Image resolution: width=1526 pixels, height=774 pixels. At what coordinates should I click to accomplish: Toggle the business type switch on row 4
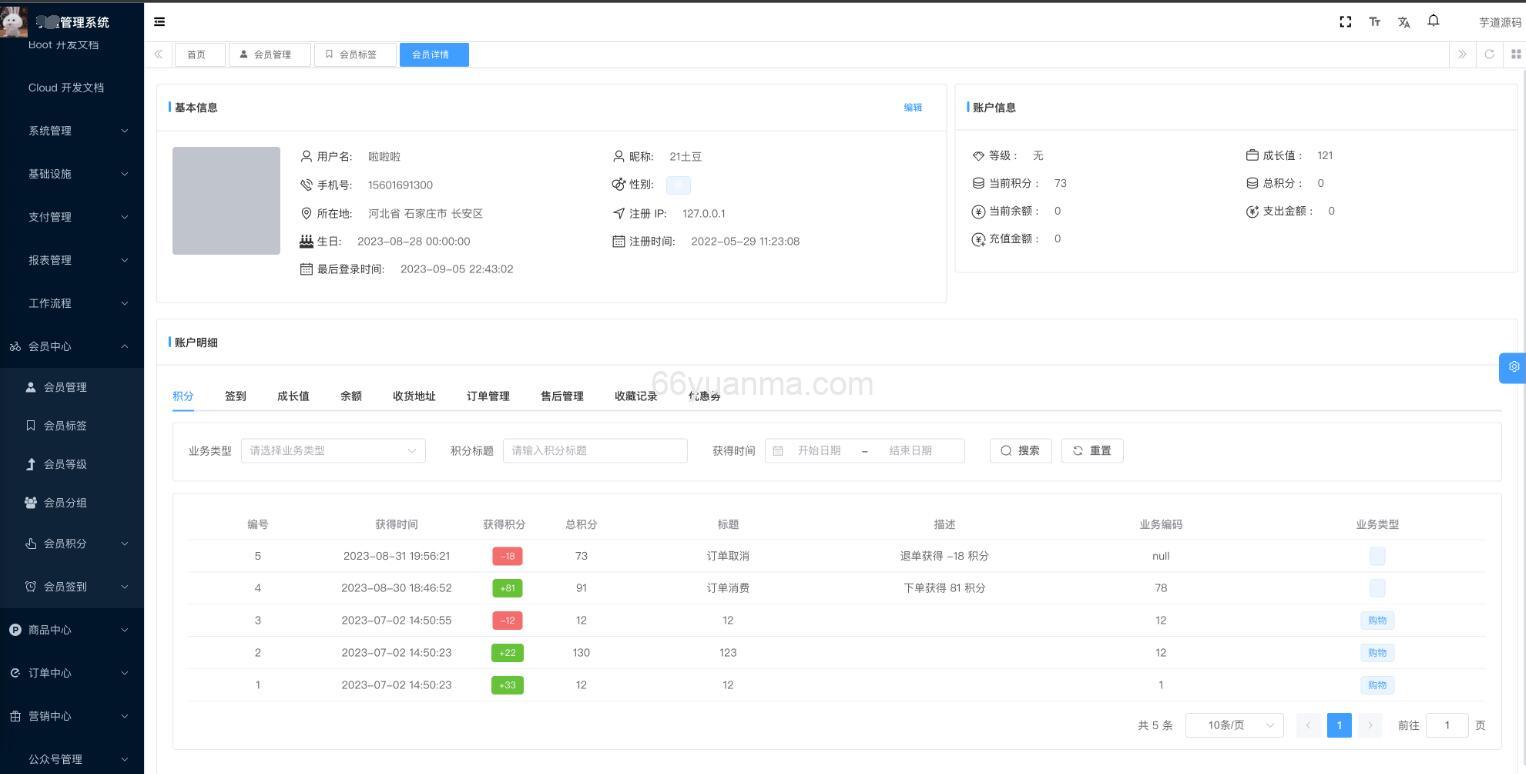click(1377, 588)
